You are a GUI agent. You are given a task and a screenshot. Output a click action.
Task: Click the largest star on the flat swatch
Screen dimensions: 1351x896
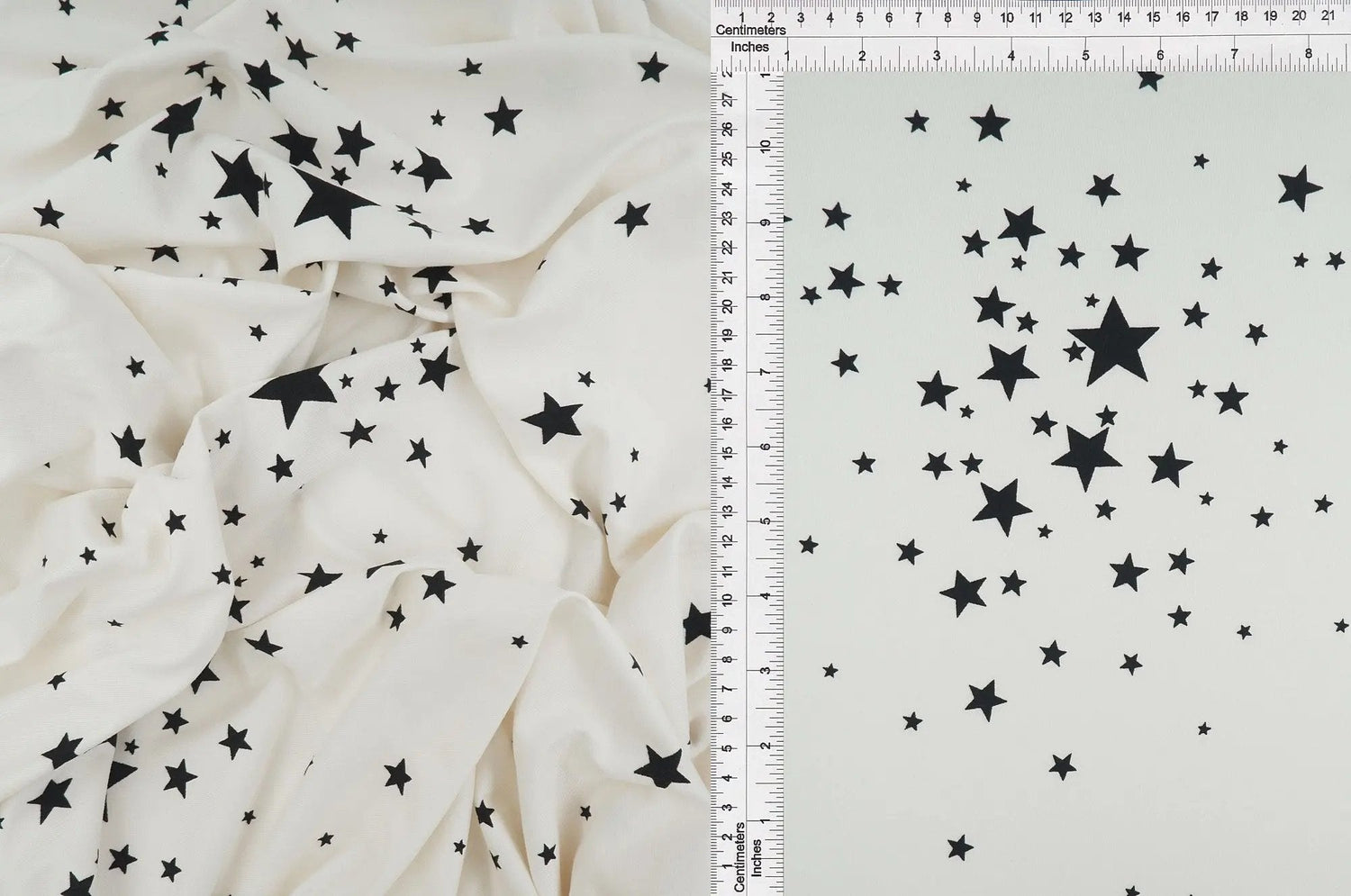tap(1113, 342)
